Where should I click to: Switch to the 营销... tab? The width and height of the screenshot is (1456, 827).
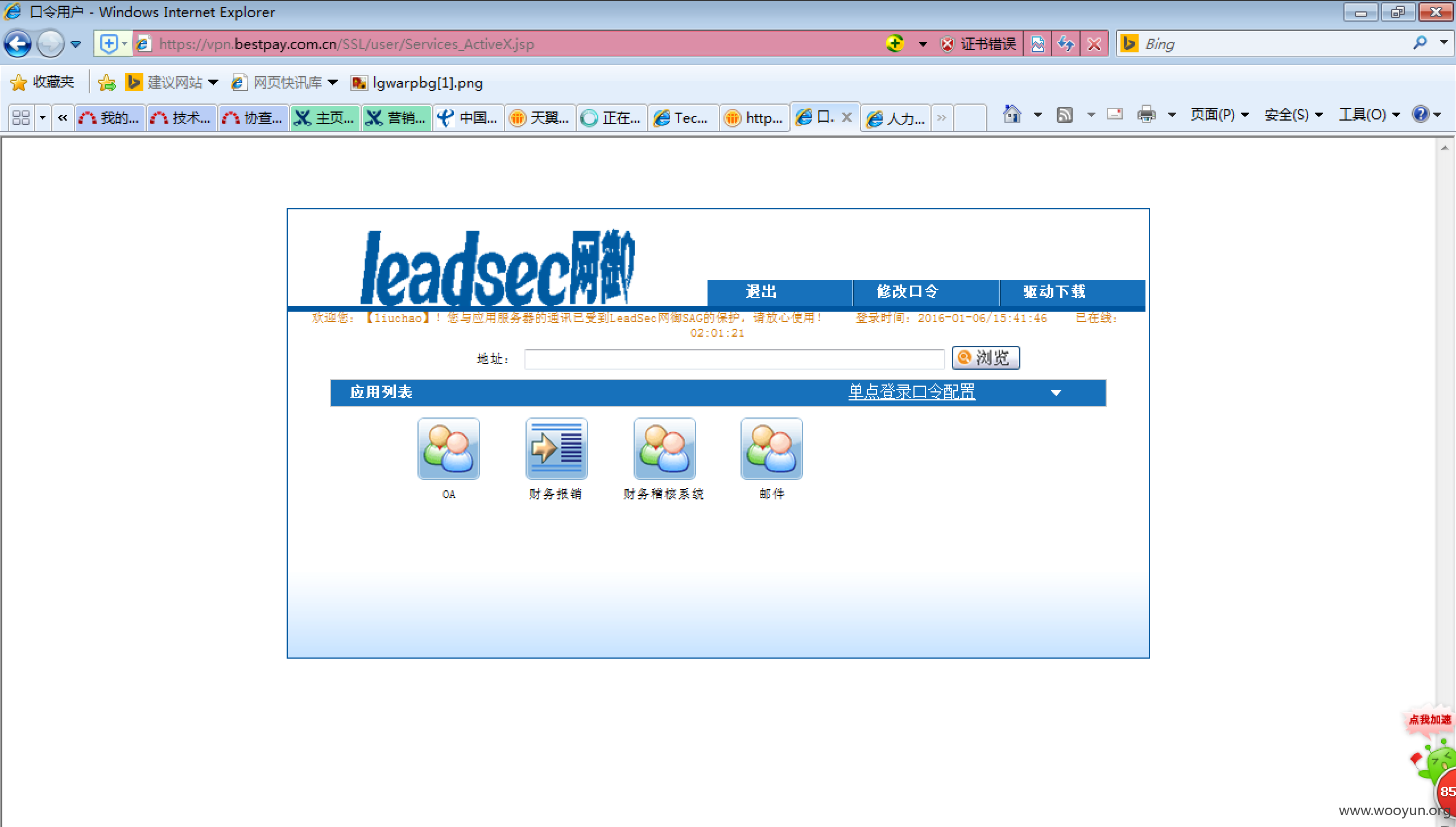point(396,118)
